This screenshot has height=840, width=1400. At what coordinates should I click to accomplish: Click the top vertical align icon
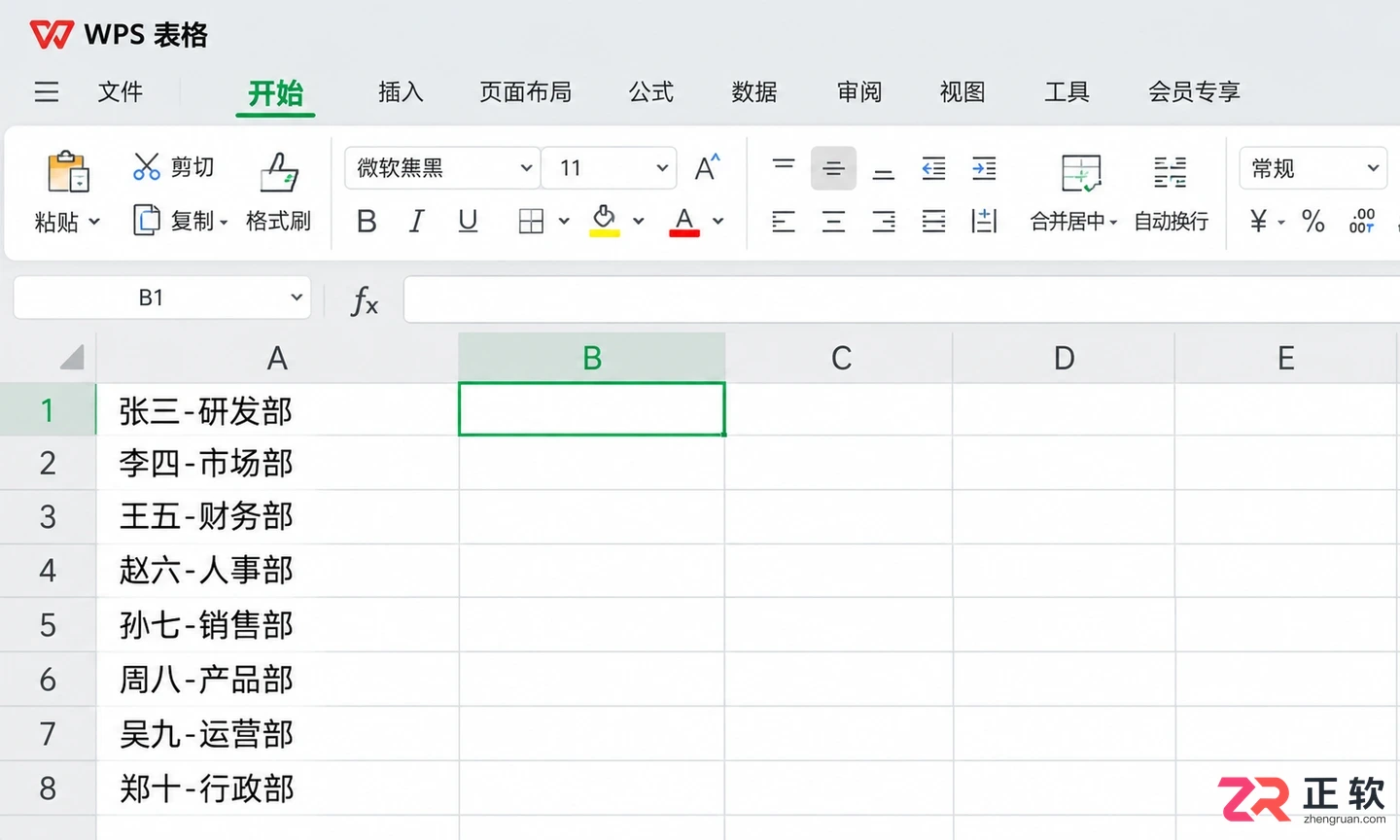click(784, 167)
